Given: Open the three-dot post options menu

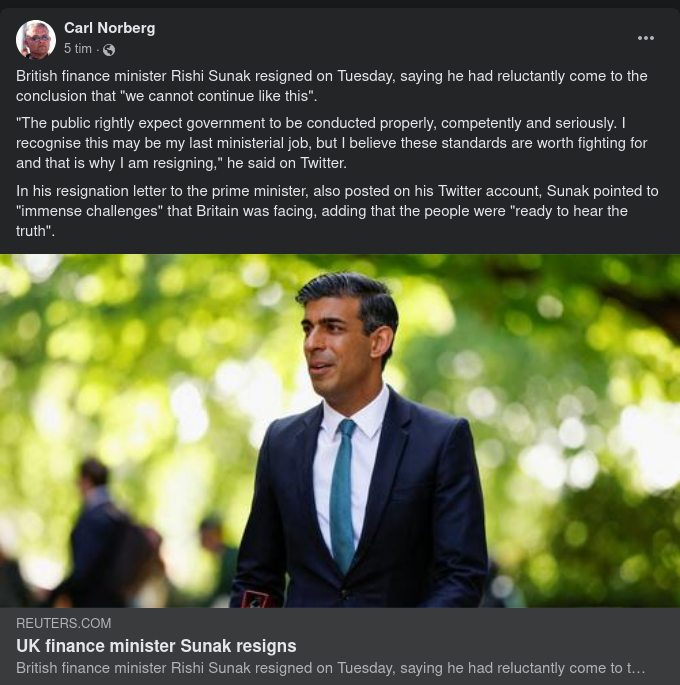Looking at the screenshot, I should [646, 38].
